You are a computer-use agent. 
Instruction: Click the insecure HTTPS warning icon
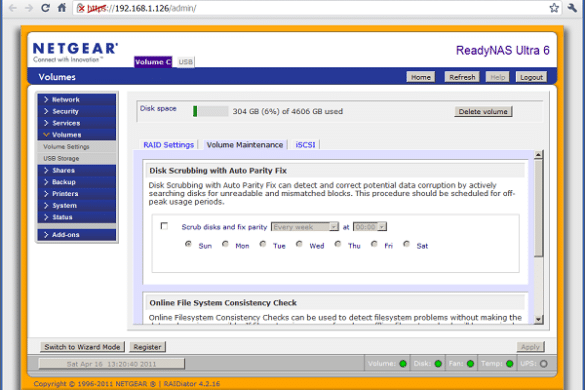81,8
